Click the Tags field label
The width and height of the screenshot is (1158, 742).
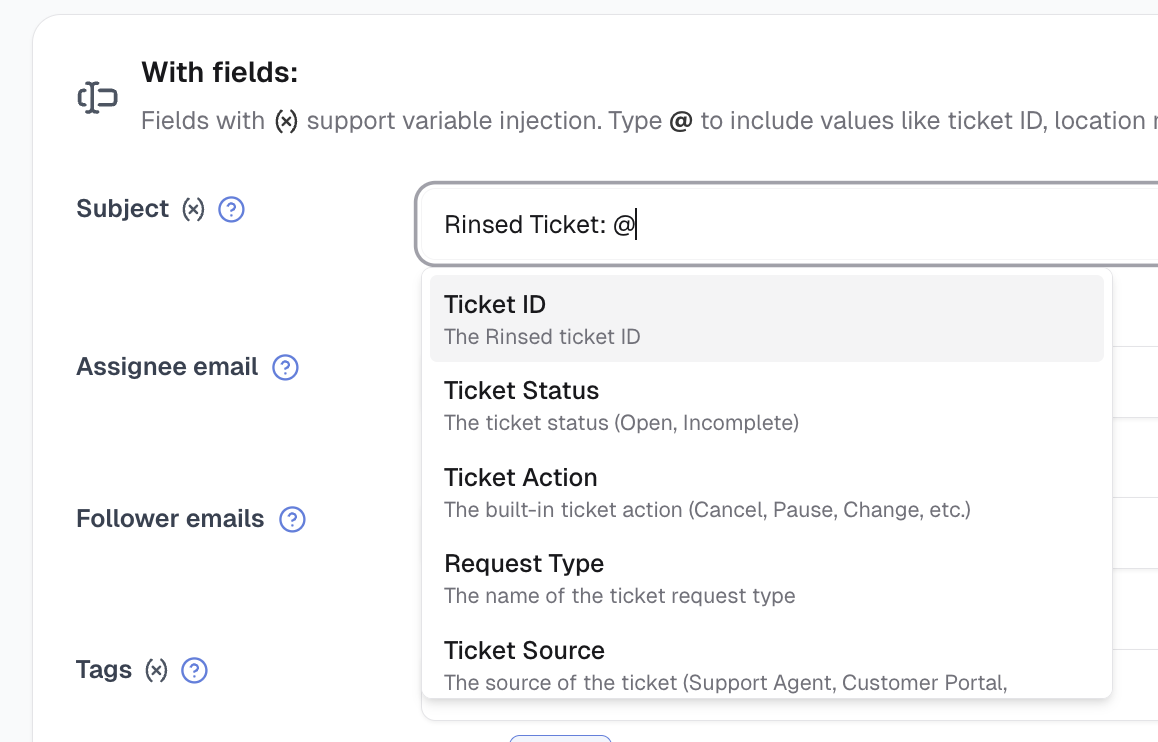pyautogui.click(x=104, y=670)
